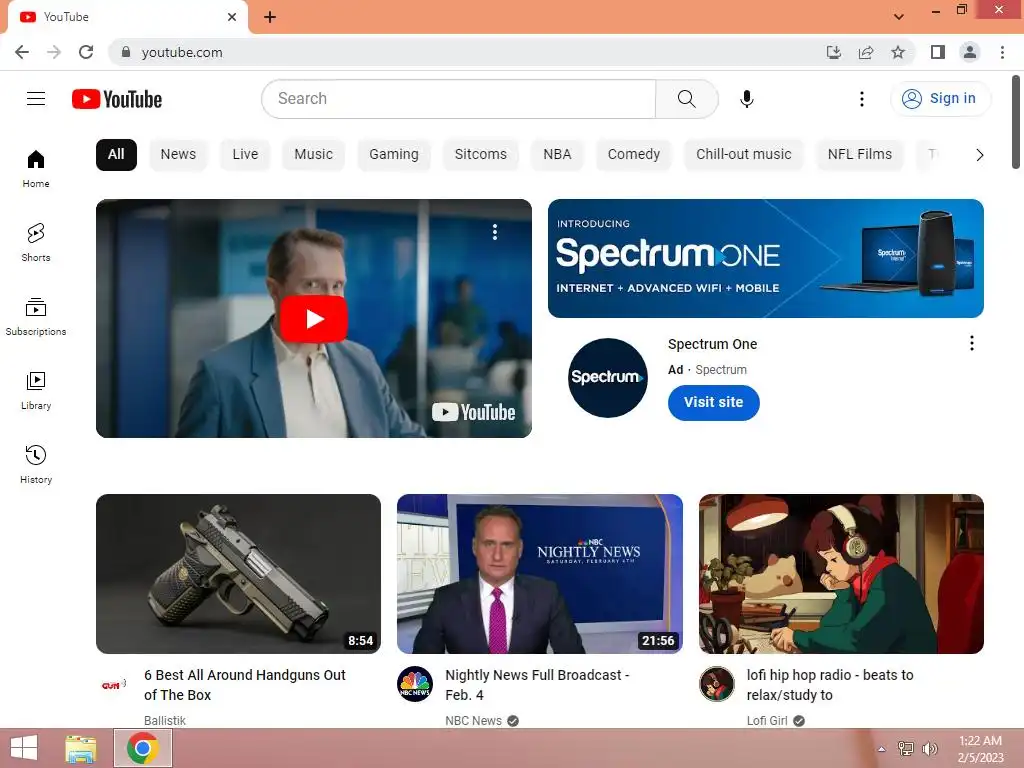The height and width of the screenshot is (768, 1024).
Task: Click the Lofi Girl channel avatar
Action: pos(716,684)
